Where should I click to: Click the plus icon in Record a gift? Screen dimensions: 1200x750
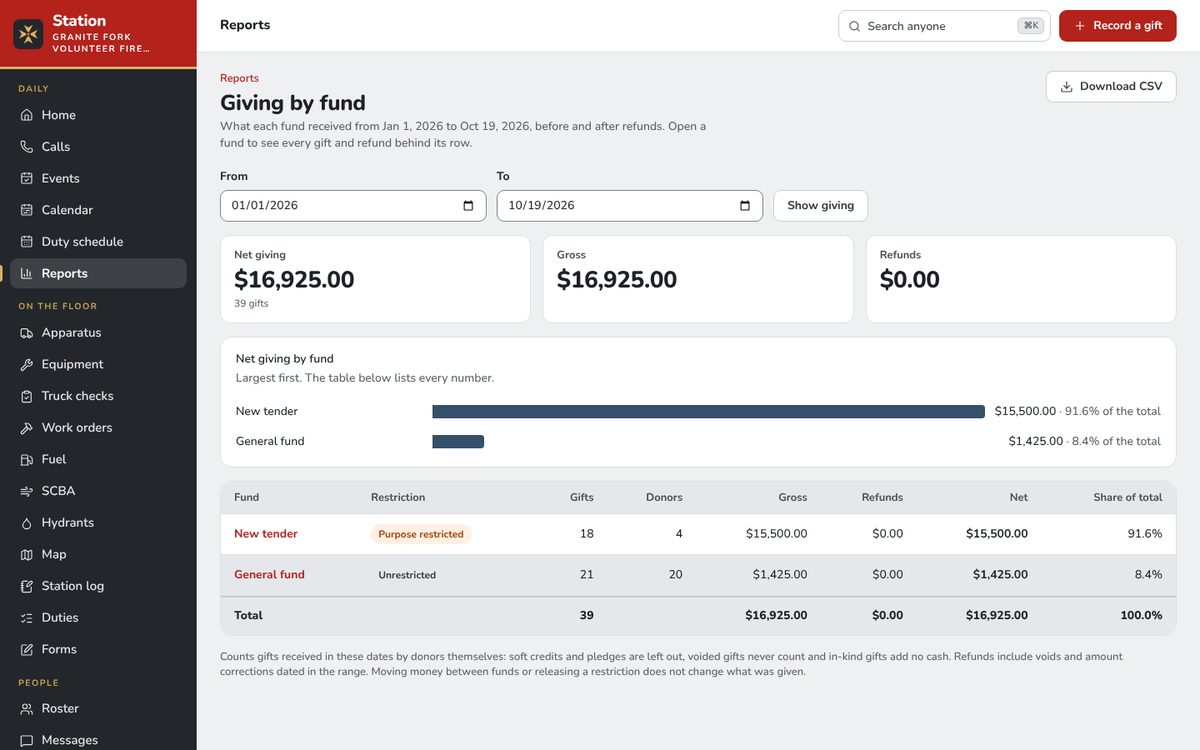coord(1080,26)
